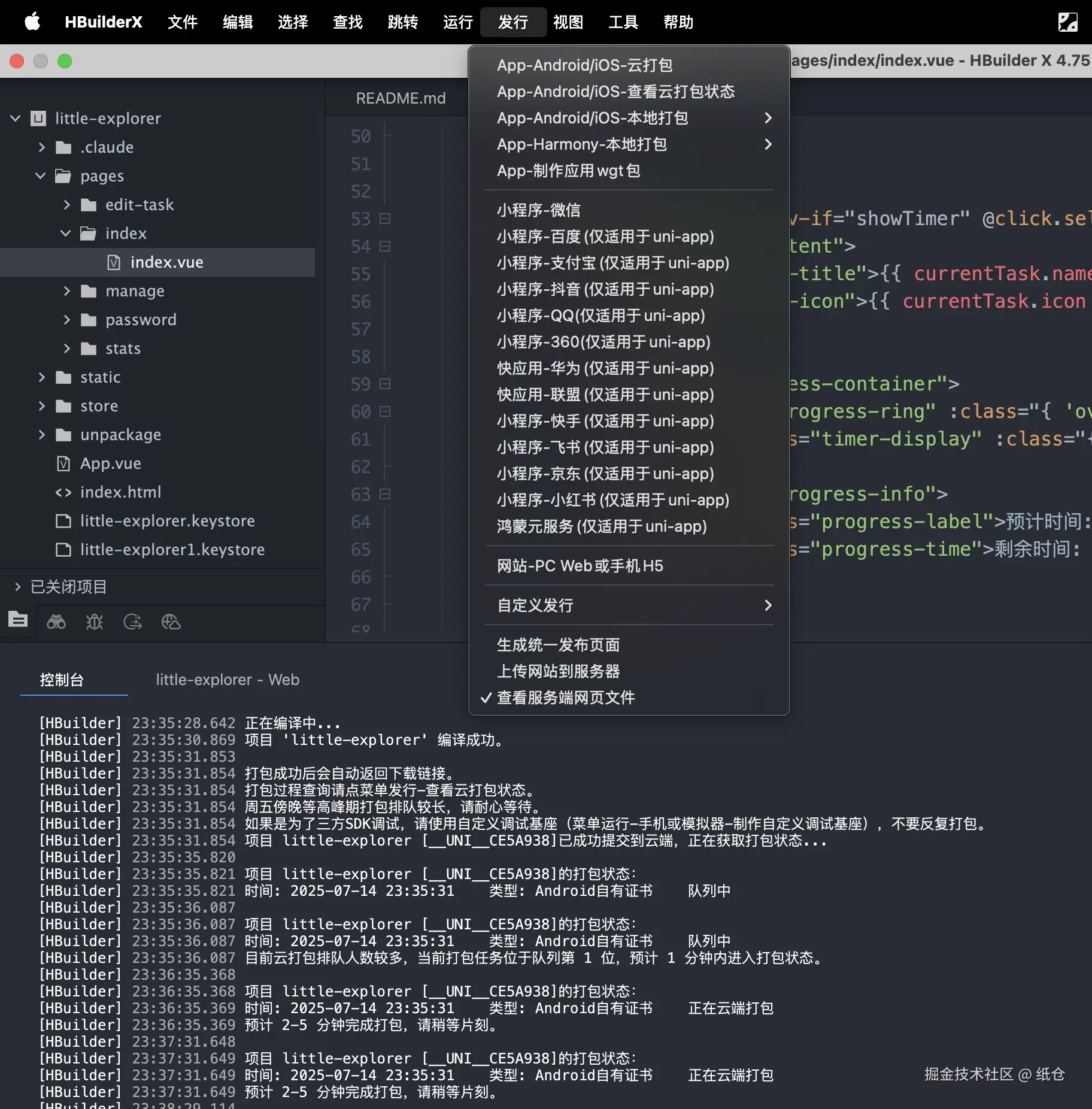Viewport: 1092px width, 1109px height.
Task: Open the 文件 menu
Action: point(183,22)
